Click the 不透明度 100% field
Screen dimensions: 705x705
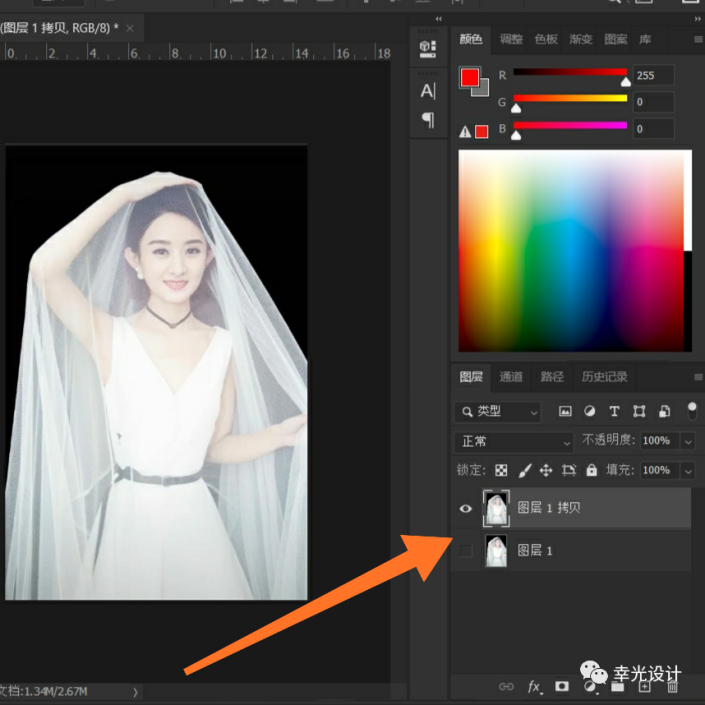point(660,441)
